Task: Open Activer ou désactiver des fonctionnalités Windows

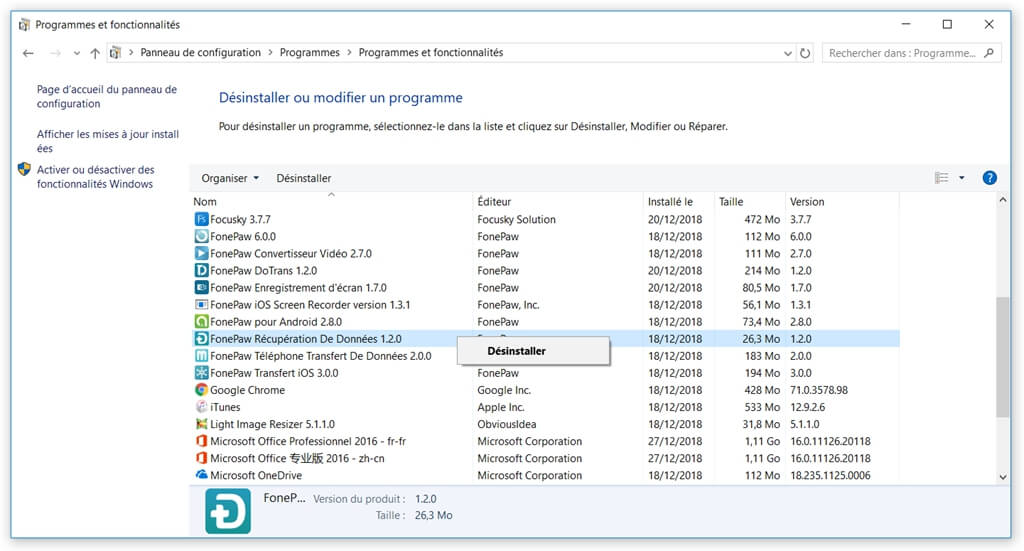Action: (95, 177)
